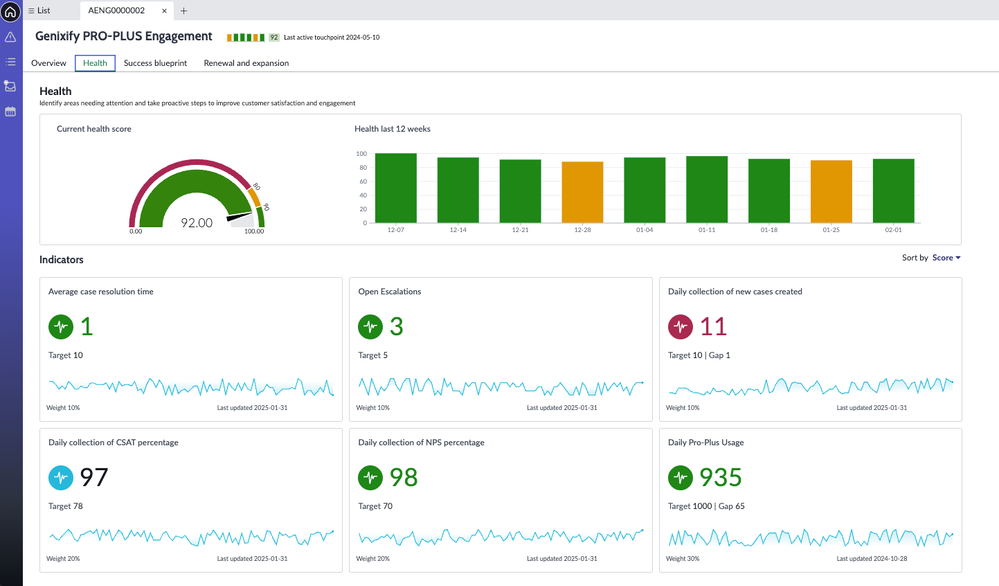This screenshot has height=586, width=999.
Task: Click the 92 score badge near the title
Action: (272, 36)
